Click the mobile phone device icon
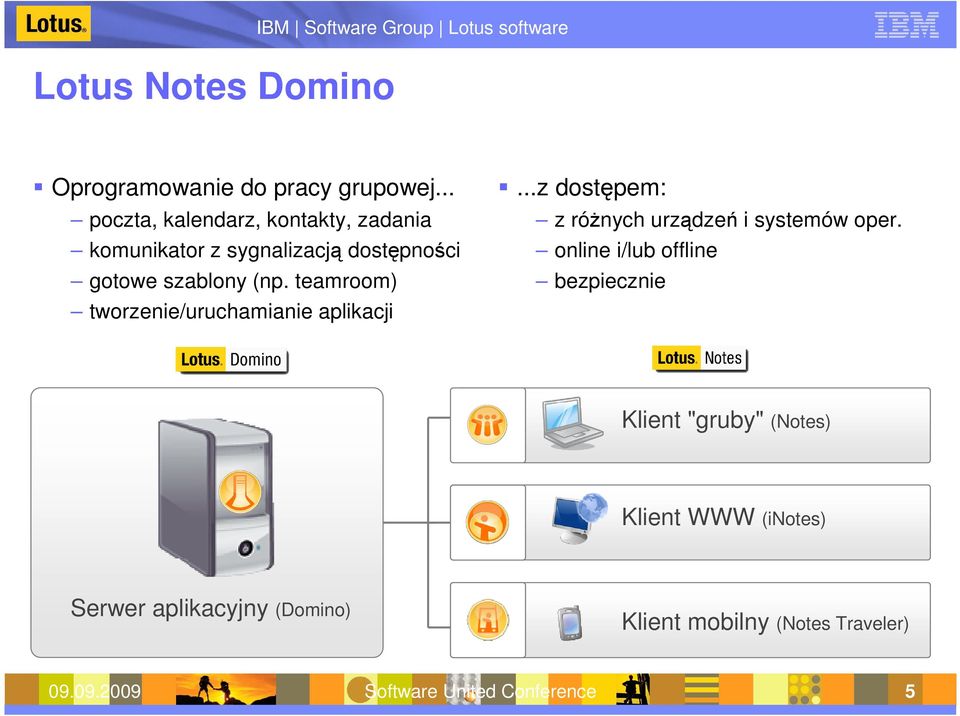Screen dimensions: 960x716 point(569,623)
